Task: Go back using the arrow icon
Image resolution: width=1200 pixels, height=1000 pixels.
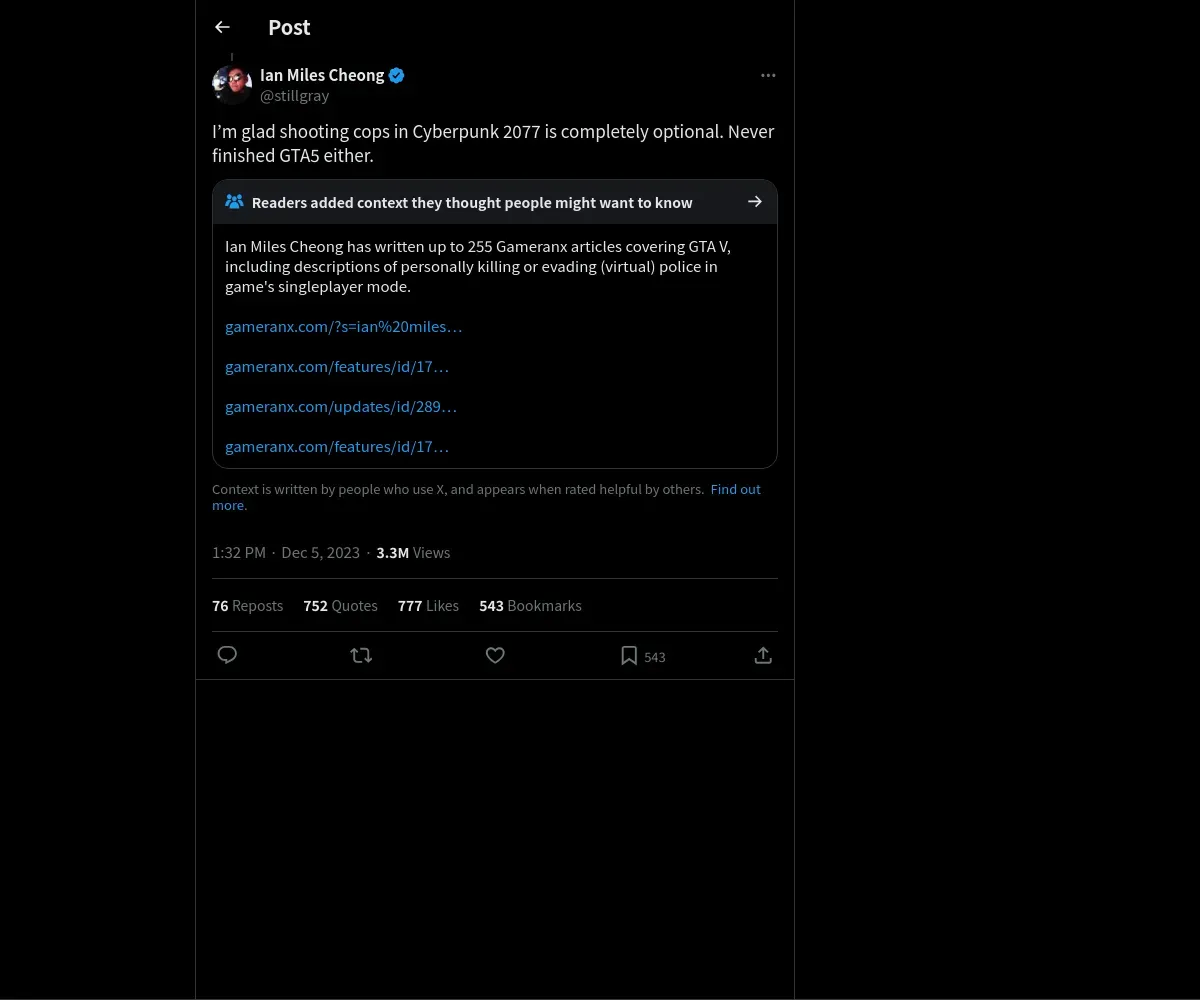Action: (222, 27)
